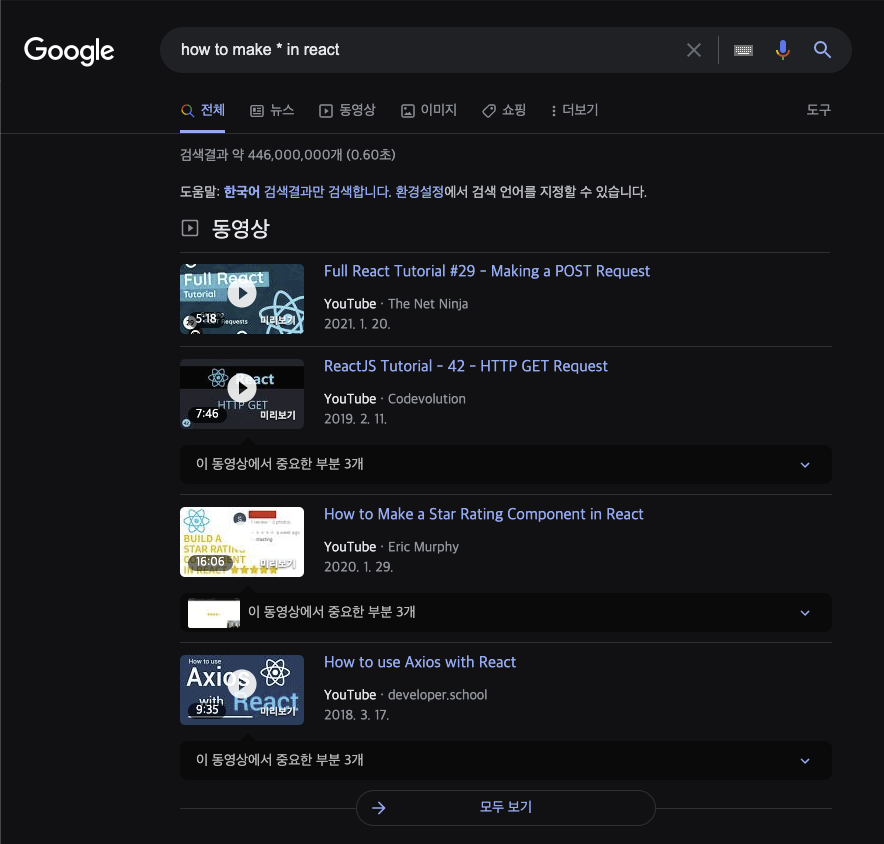Click the channel name Codevolution

[x=427, y=399]
